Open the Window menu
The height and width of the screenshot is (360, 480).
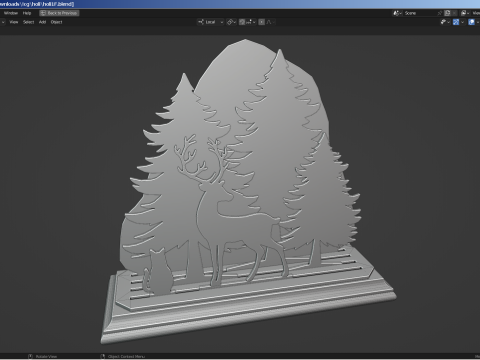[11, 13]
